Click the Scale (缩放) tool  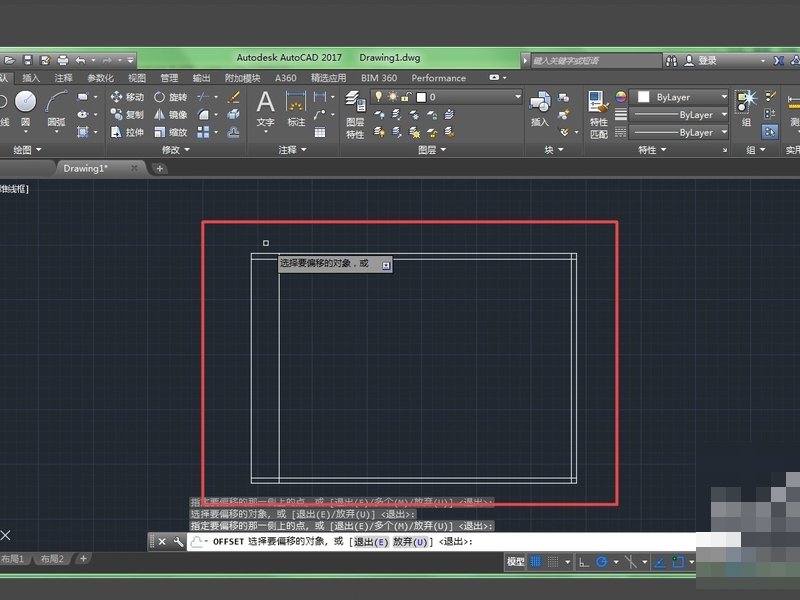(170, 132)
